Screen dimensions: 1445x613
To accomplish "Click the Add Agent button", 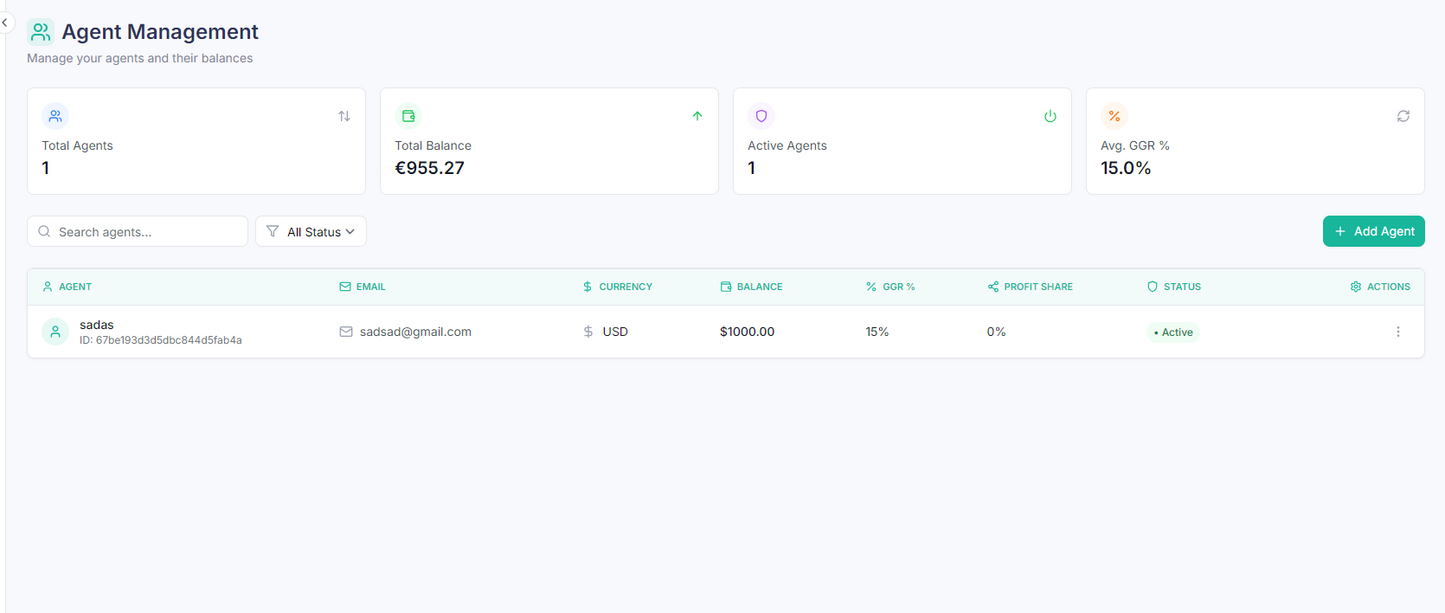I will (1373, 231).
